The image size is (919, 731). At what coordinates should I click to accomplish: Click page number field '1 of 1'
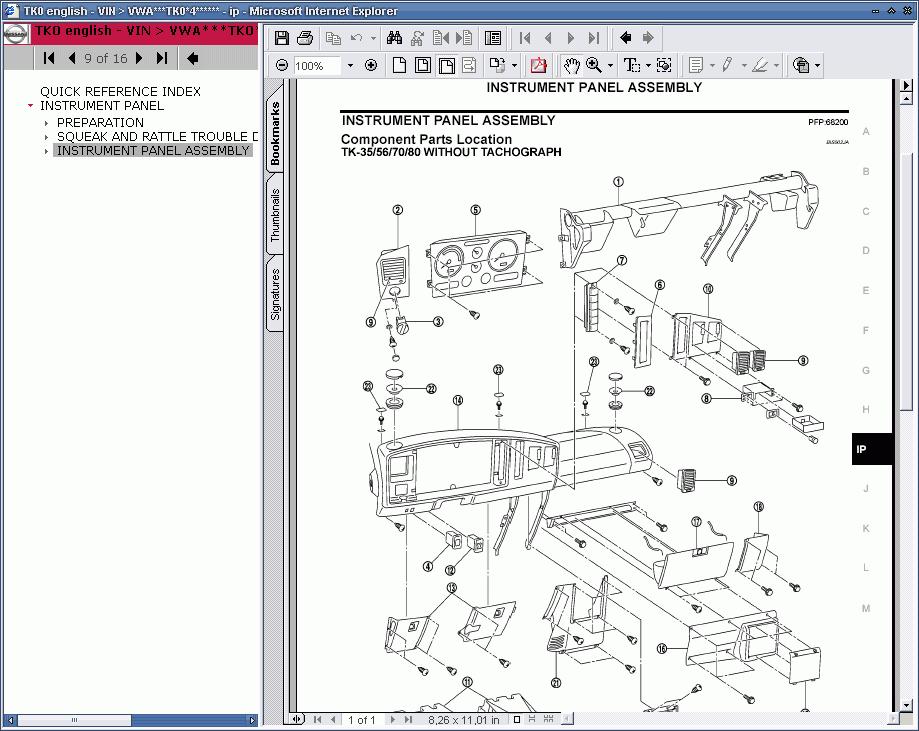[x=361, y=720]
